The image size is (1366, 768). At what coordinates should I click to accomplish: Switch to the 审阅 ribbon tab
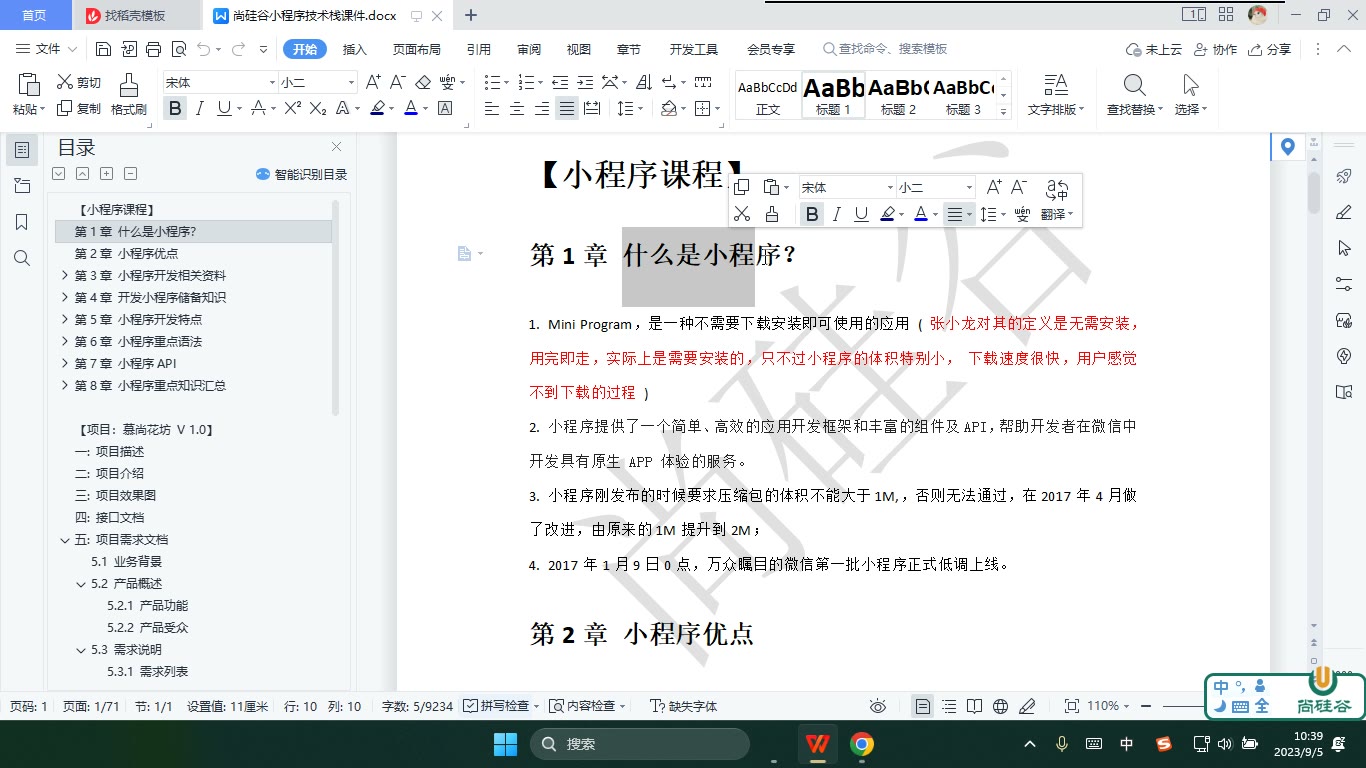tap(529, 49)
